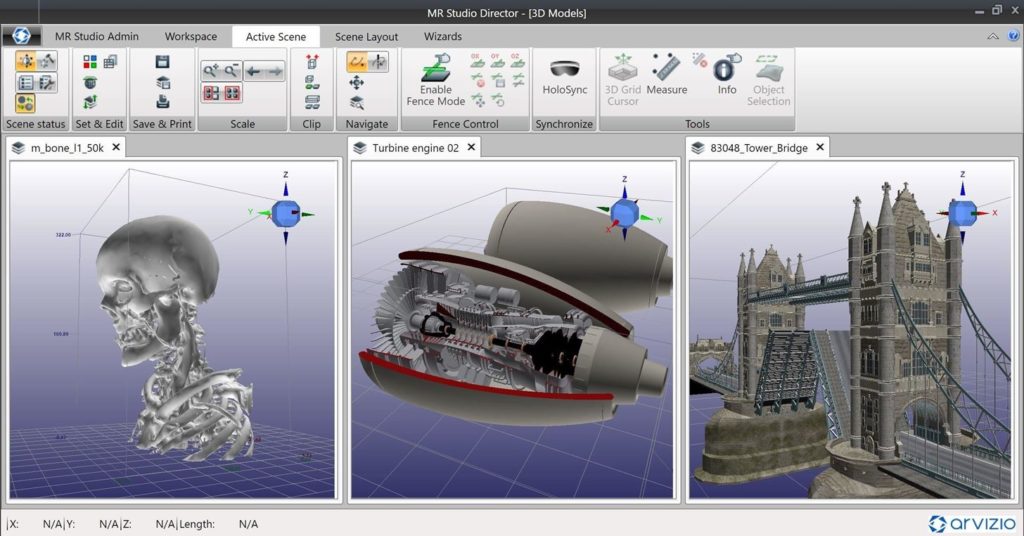Click the print icon in Save & Print

point(163,102)
